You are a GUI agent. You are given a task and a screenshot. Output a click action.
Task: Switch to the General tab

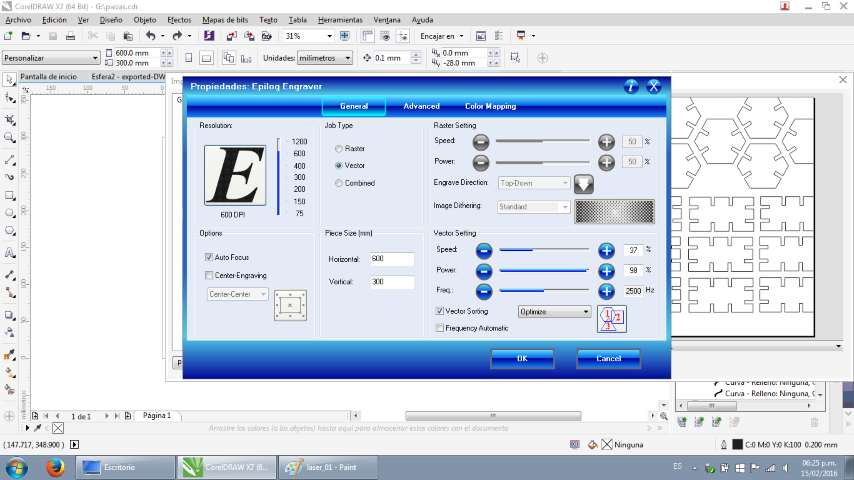click(354, 106)
